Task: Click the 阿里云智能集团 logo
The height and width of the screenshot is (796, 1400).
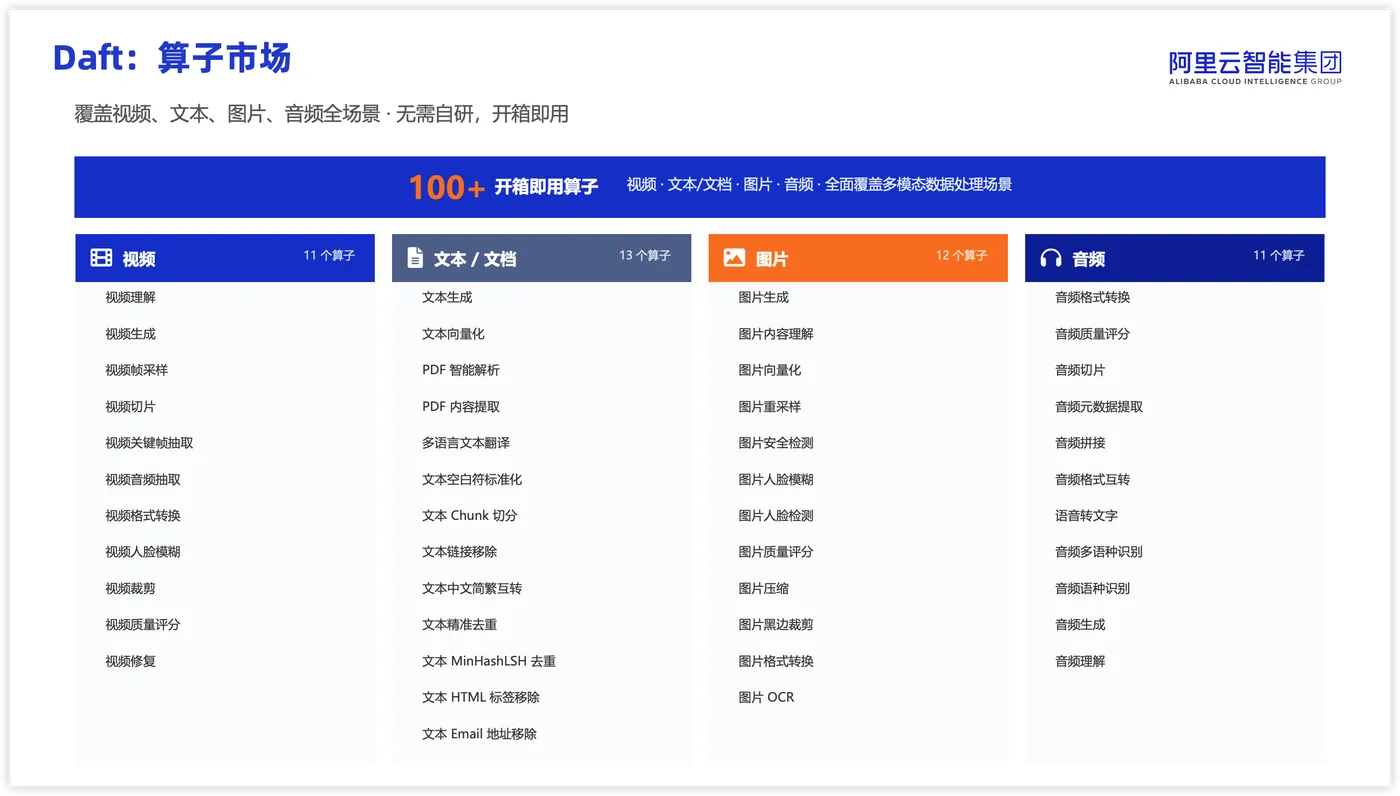Action: click(1255, 67)
